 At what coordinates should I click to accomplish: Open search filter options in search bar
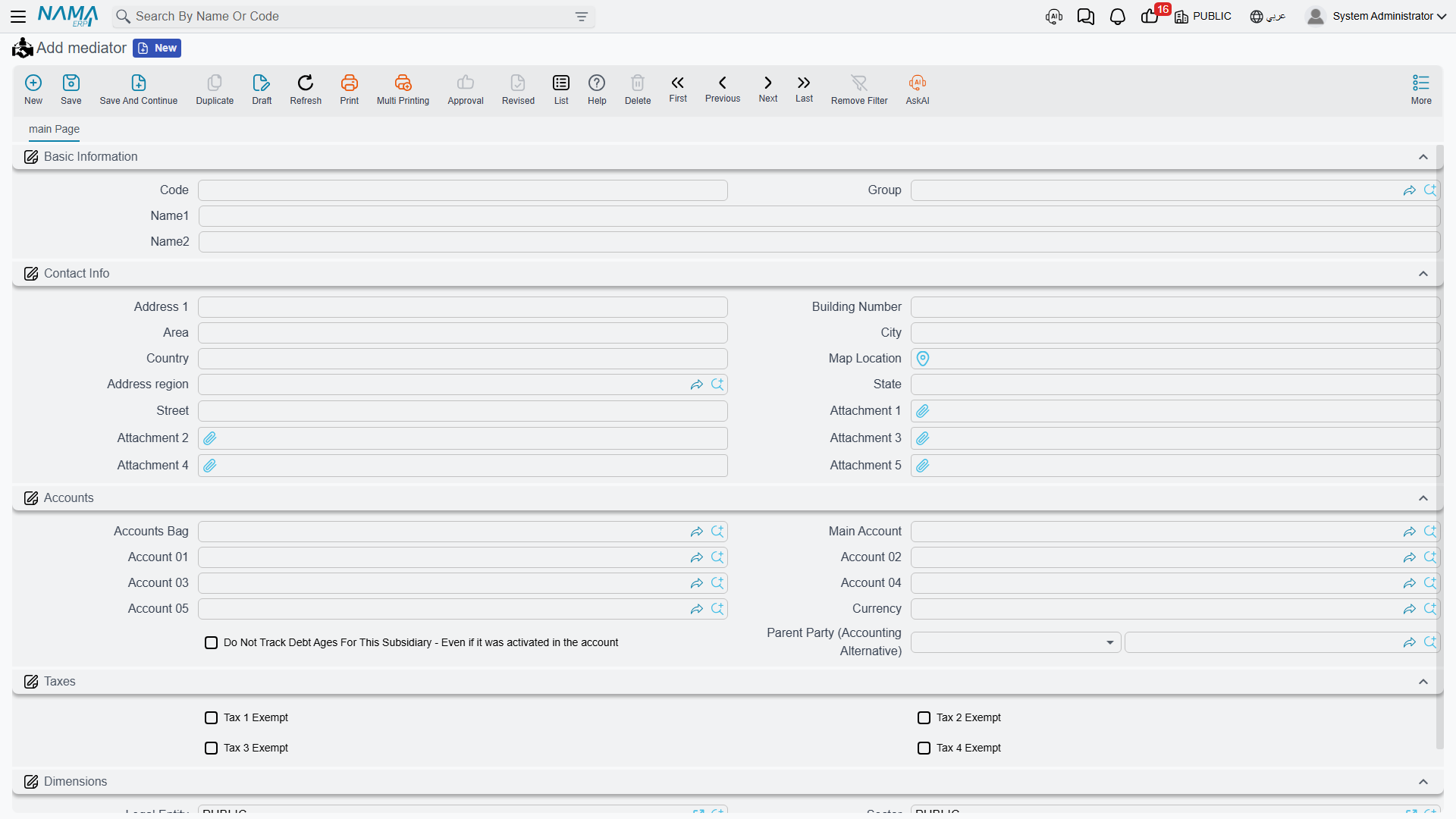pyautogui.click(x=582, y=17)
